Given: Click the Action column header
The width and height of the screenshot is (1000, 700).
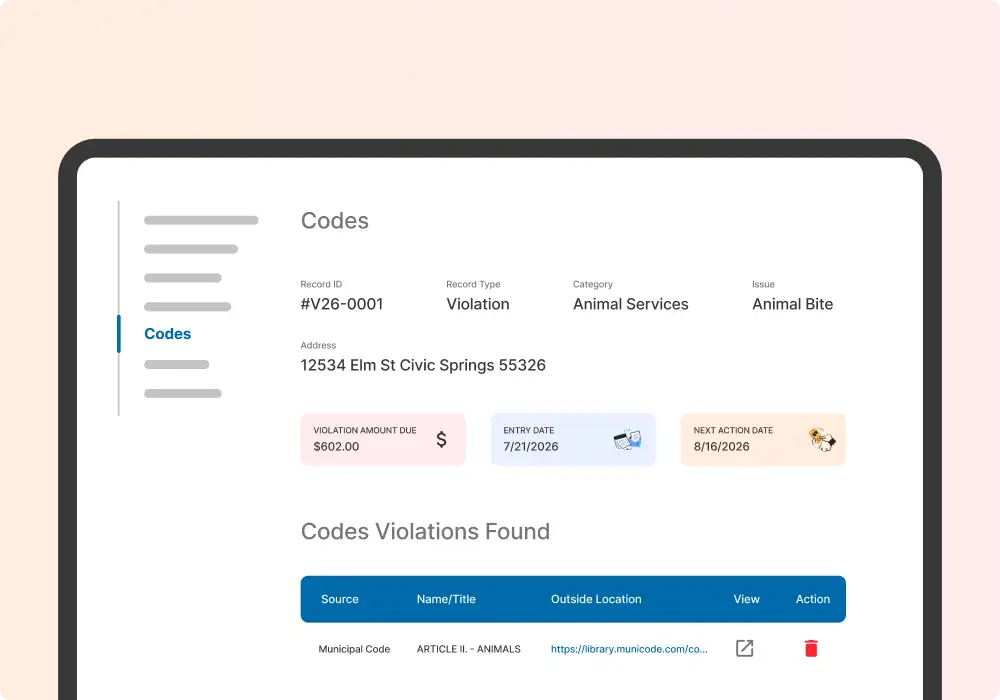Looking at the screenshot, I should click(x=813, y=599).
